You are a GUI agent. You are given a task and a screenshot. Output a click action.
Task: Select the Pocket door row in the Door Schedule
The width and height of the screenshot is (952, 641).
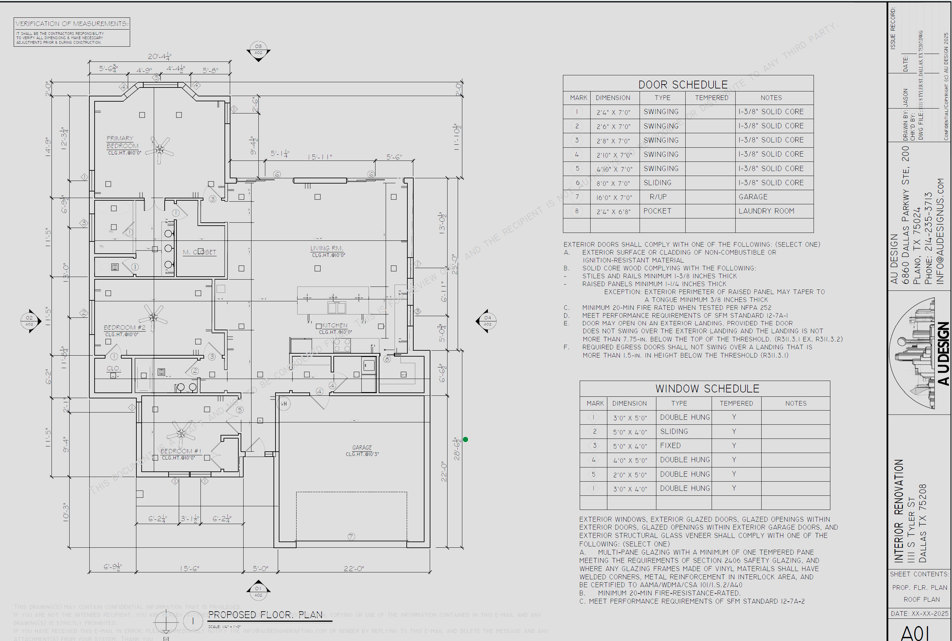687,211
